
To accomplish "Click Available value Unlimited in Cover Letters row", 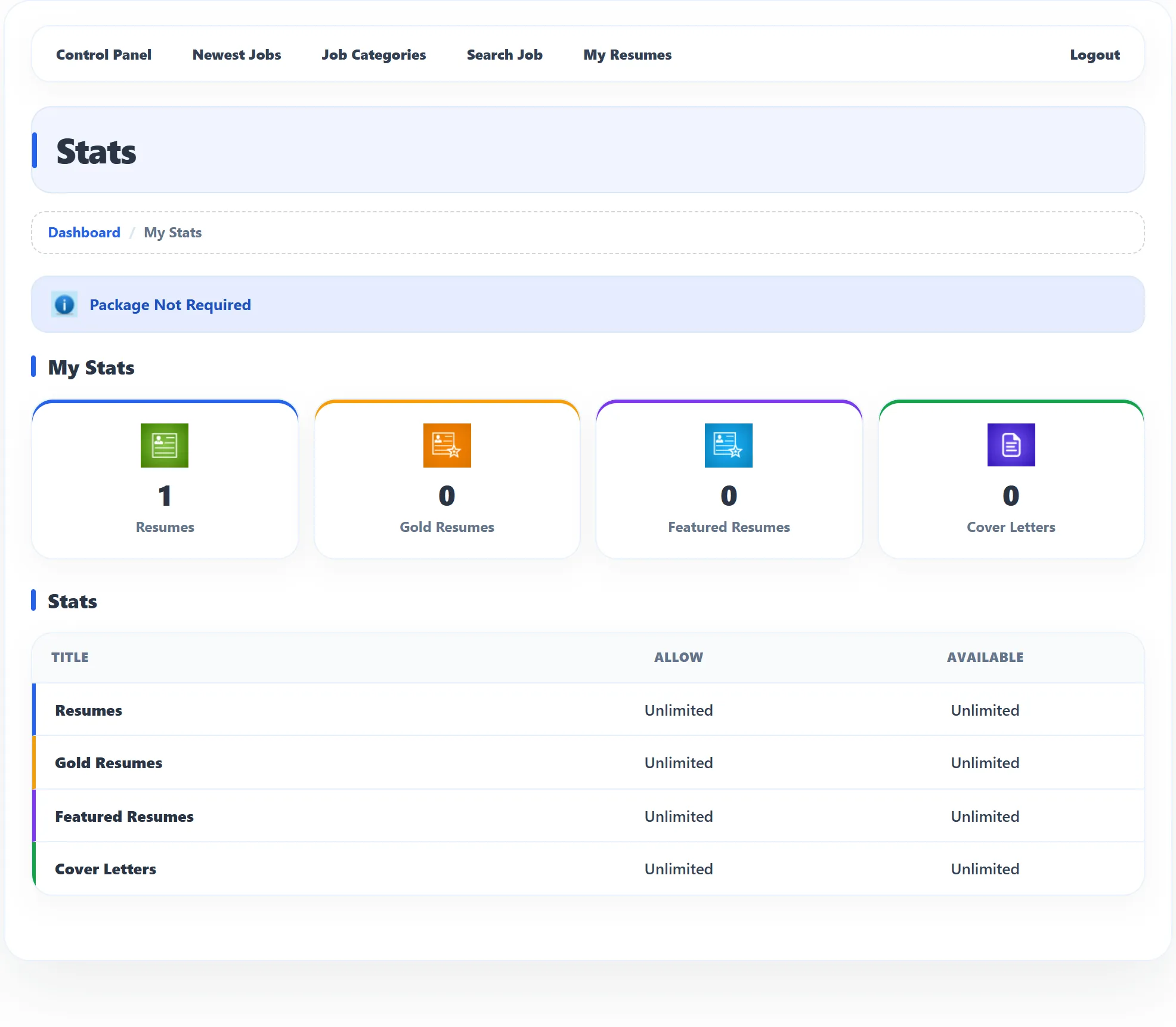I will [985, 869].
